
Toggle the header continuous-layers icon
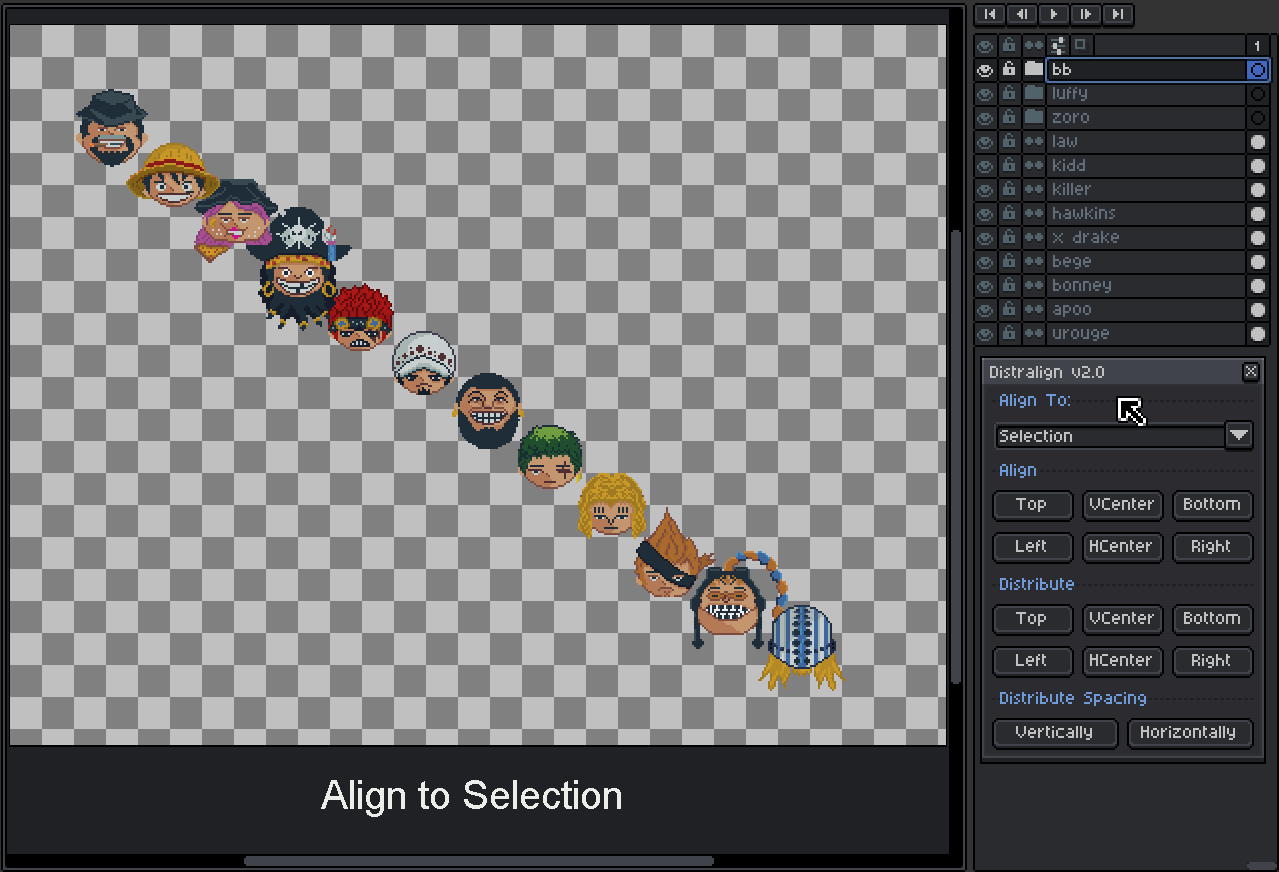pyautogui.click(x=1034, y=46)
